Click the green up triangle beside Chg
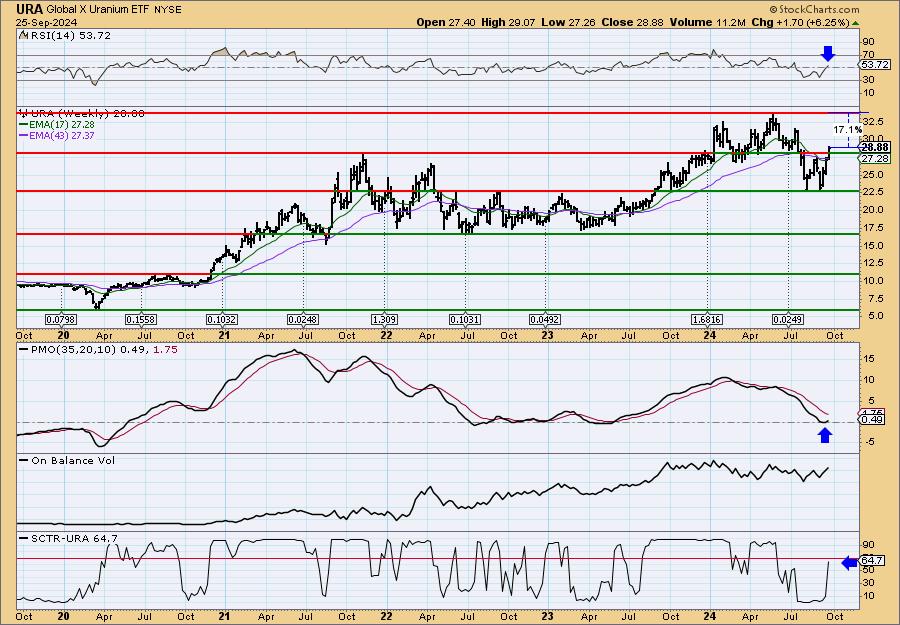The height and width of the screenshot is (625, 900). (x=855, y=23)
